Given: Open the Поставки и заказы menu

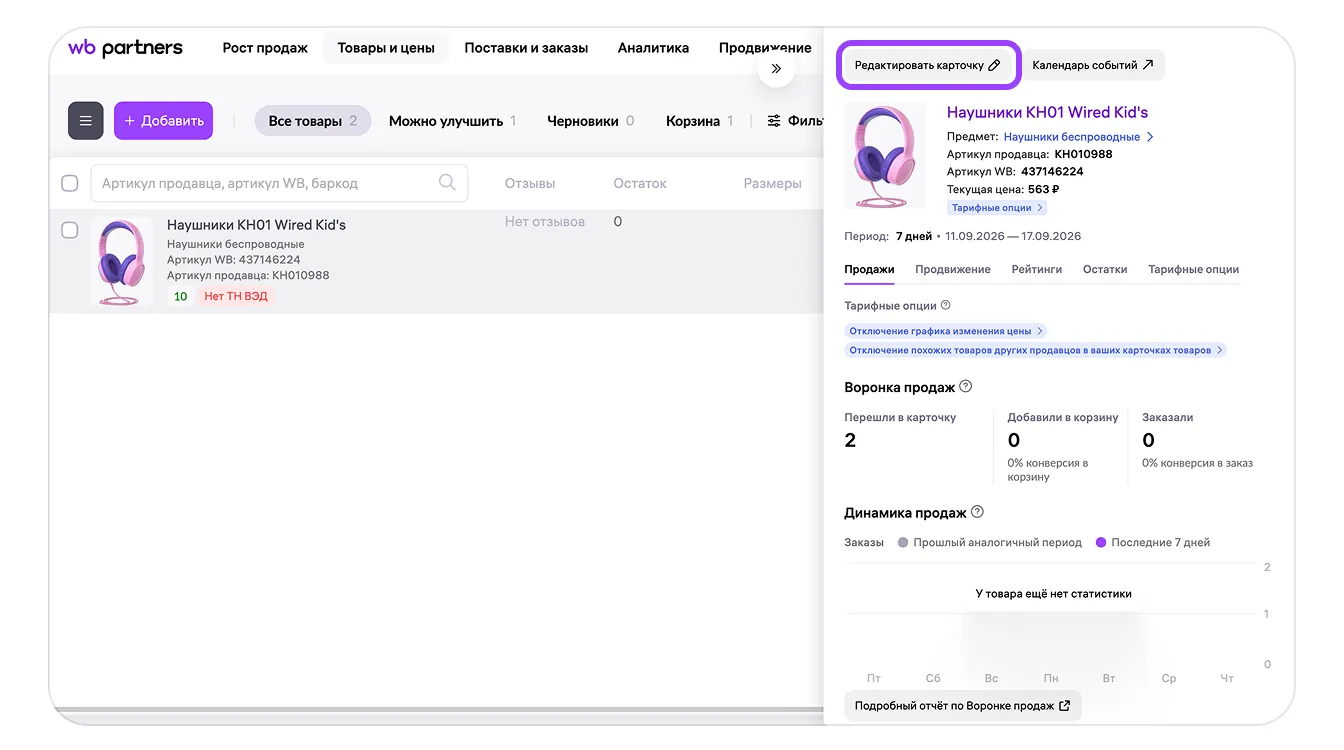Looking at the screenshot, I should (x=526, y=48).
